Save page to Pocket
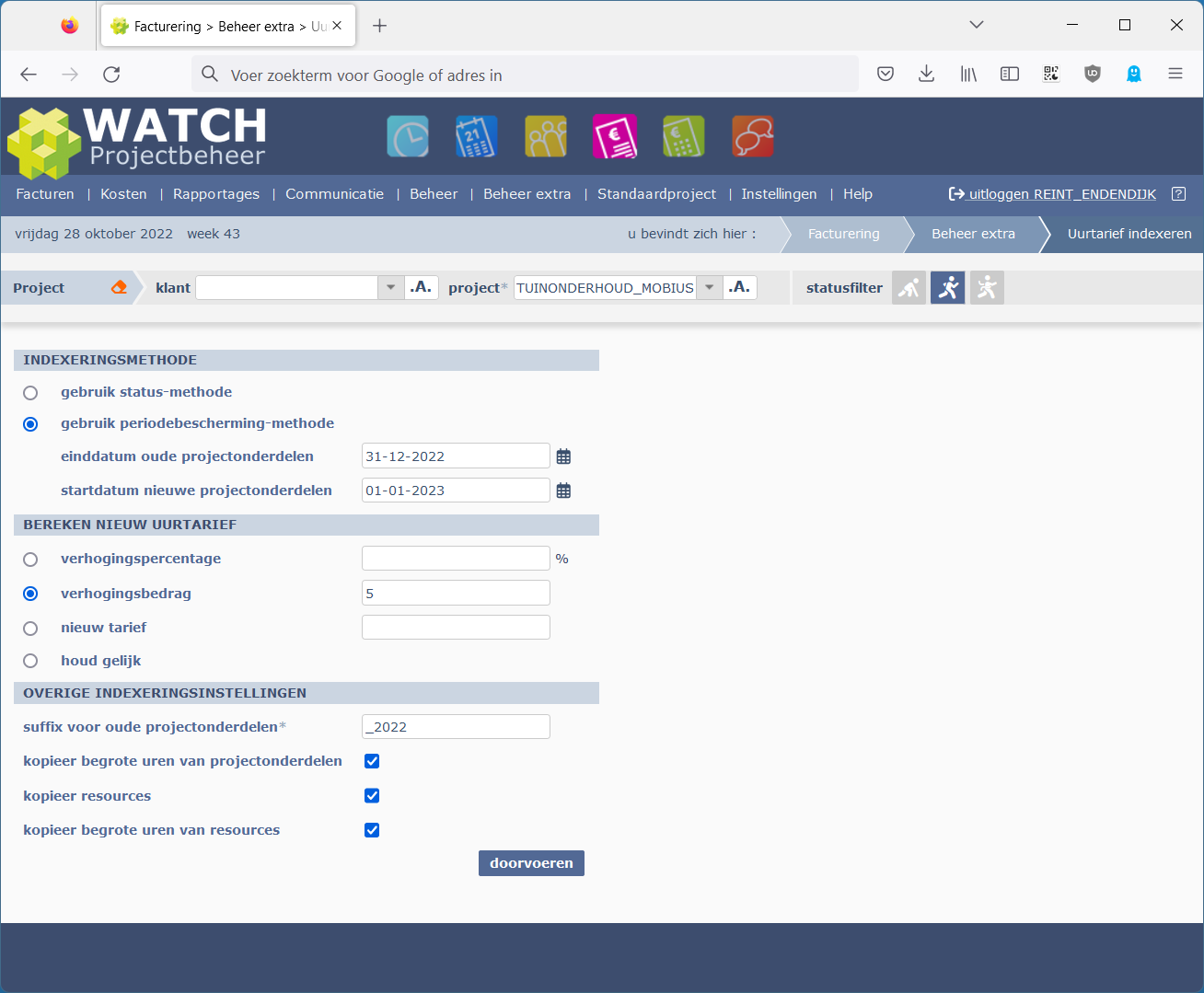 coord(886,74)
